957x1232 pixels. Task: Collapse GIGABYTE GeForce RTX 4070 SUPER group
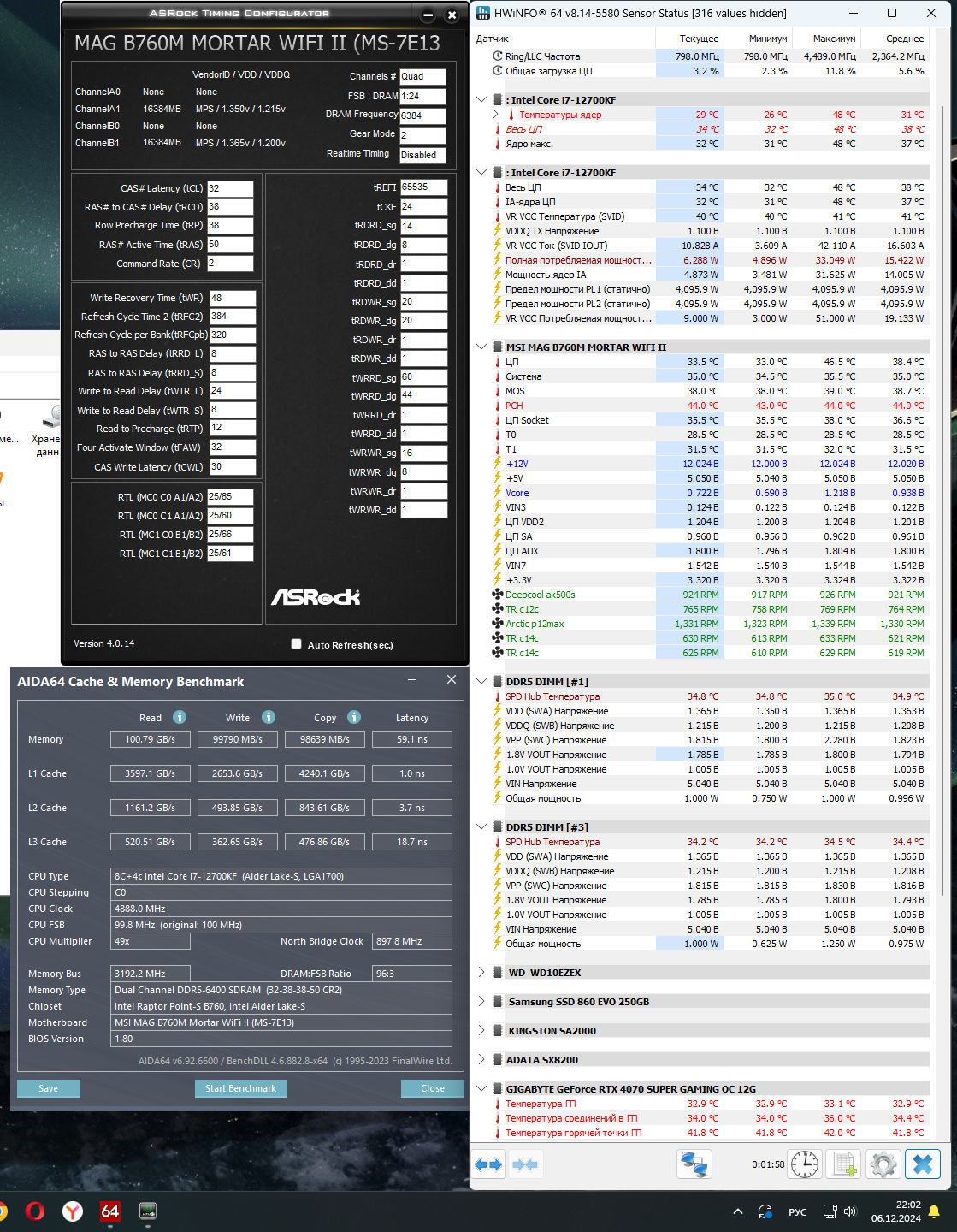481,1088
